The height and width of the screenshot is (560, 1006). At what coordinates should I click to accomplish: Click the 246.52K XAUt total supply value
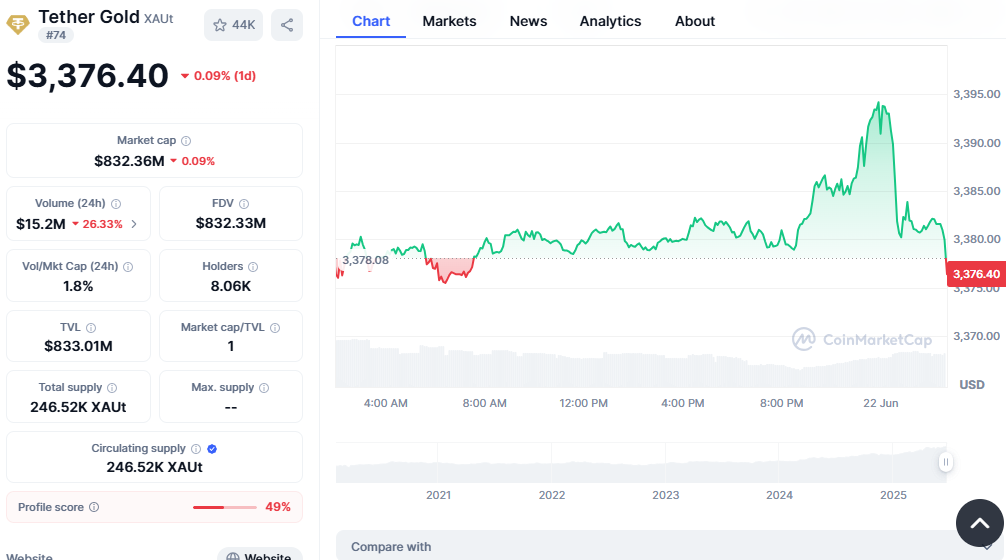pyautogui.click(x=78, y=407)
